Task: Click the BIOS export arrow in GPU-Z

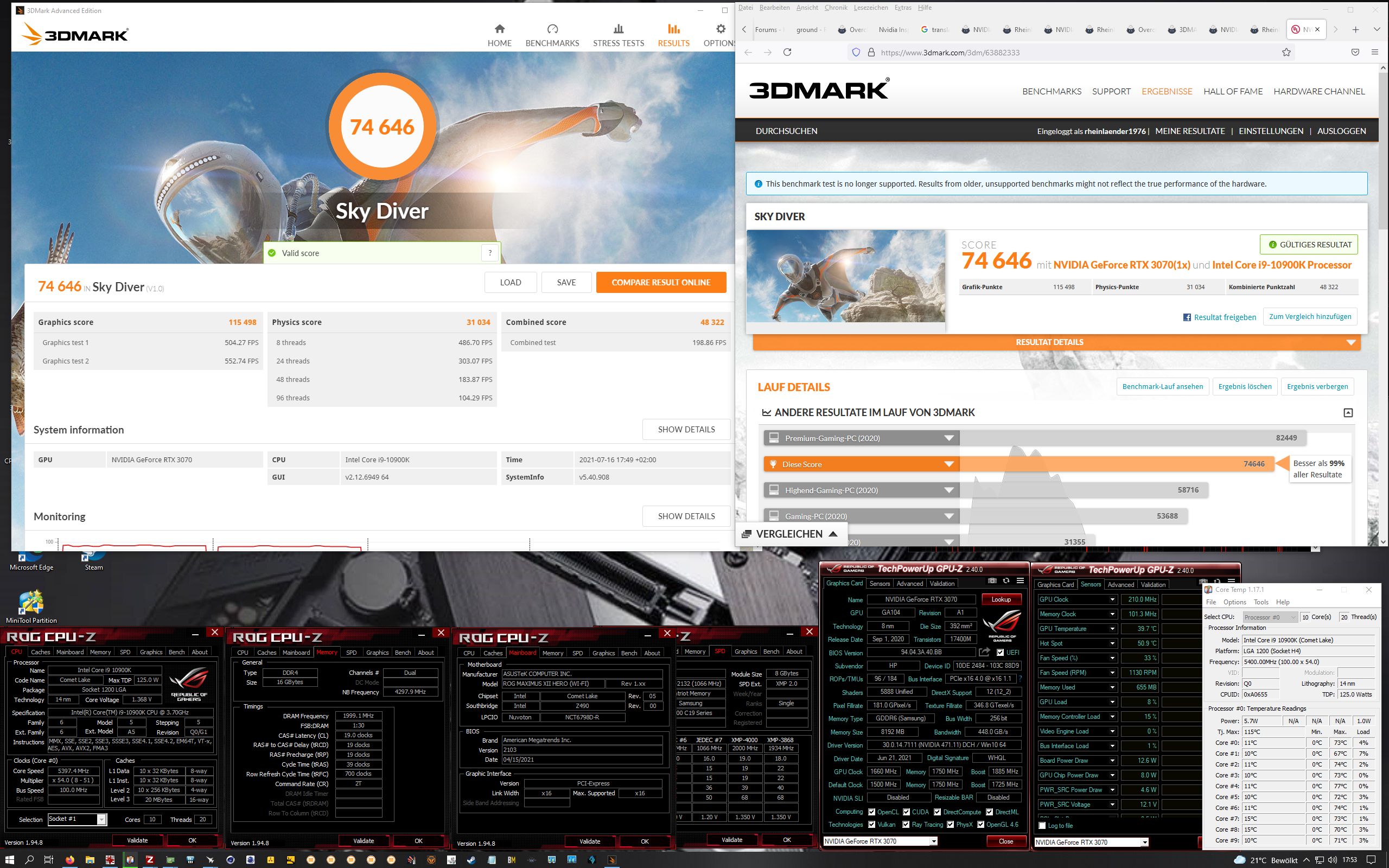Action: 984,652
